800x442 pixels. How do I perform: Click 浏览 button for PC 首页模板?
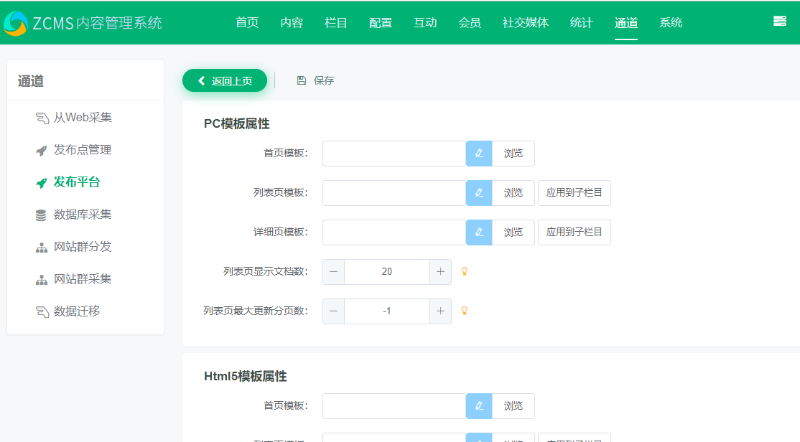click(x=513, y=153)
